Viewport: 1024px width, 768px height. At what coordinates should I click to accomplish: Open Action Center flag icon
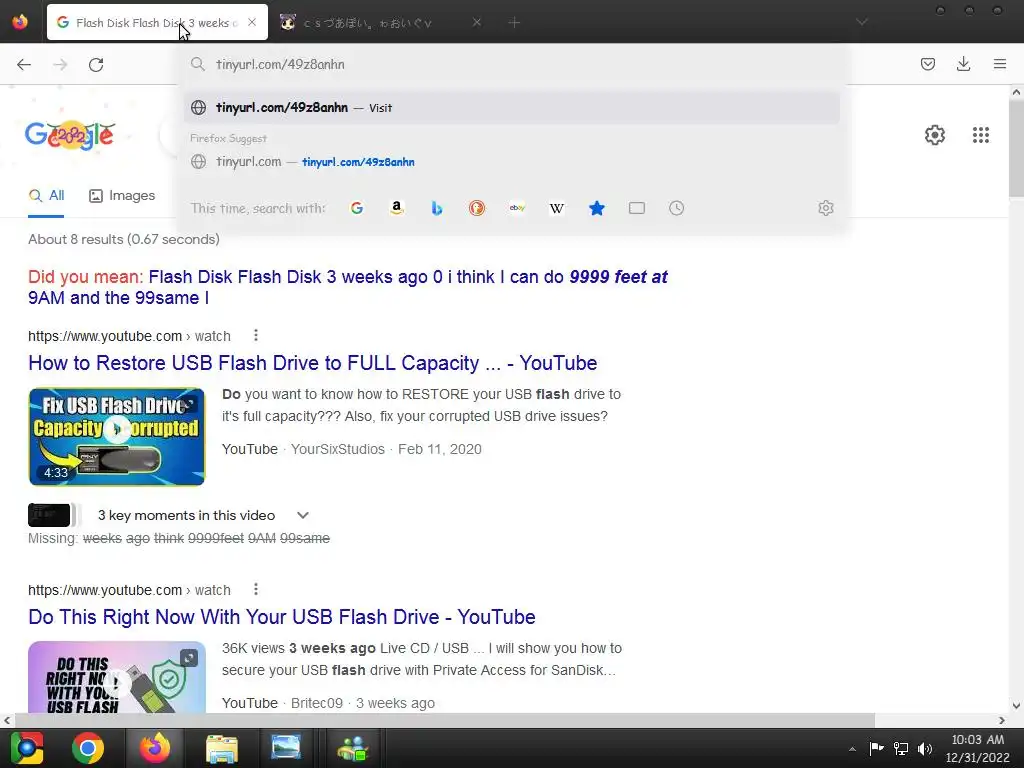click(876, 748)
